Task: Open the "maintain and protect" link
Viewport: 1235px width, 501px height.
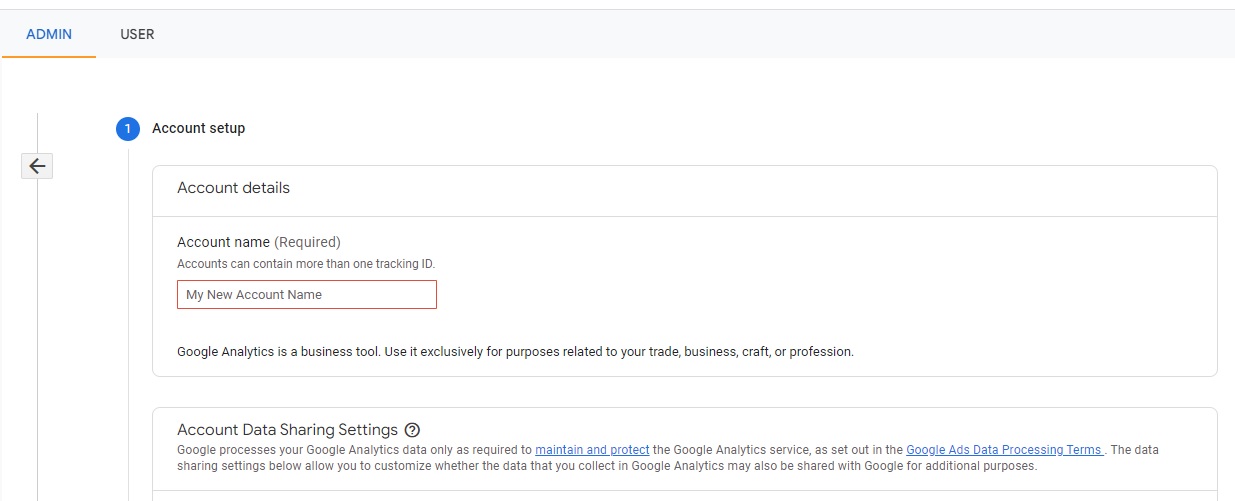Action: coord(592,450)
